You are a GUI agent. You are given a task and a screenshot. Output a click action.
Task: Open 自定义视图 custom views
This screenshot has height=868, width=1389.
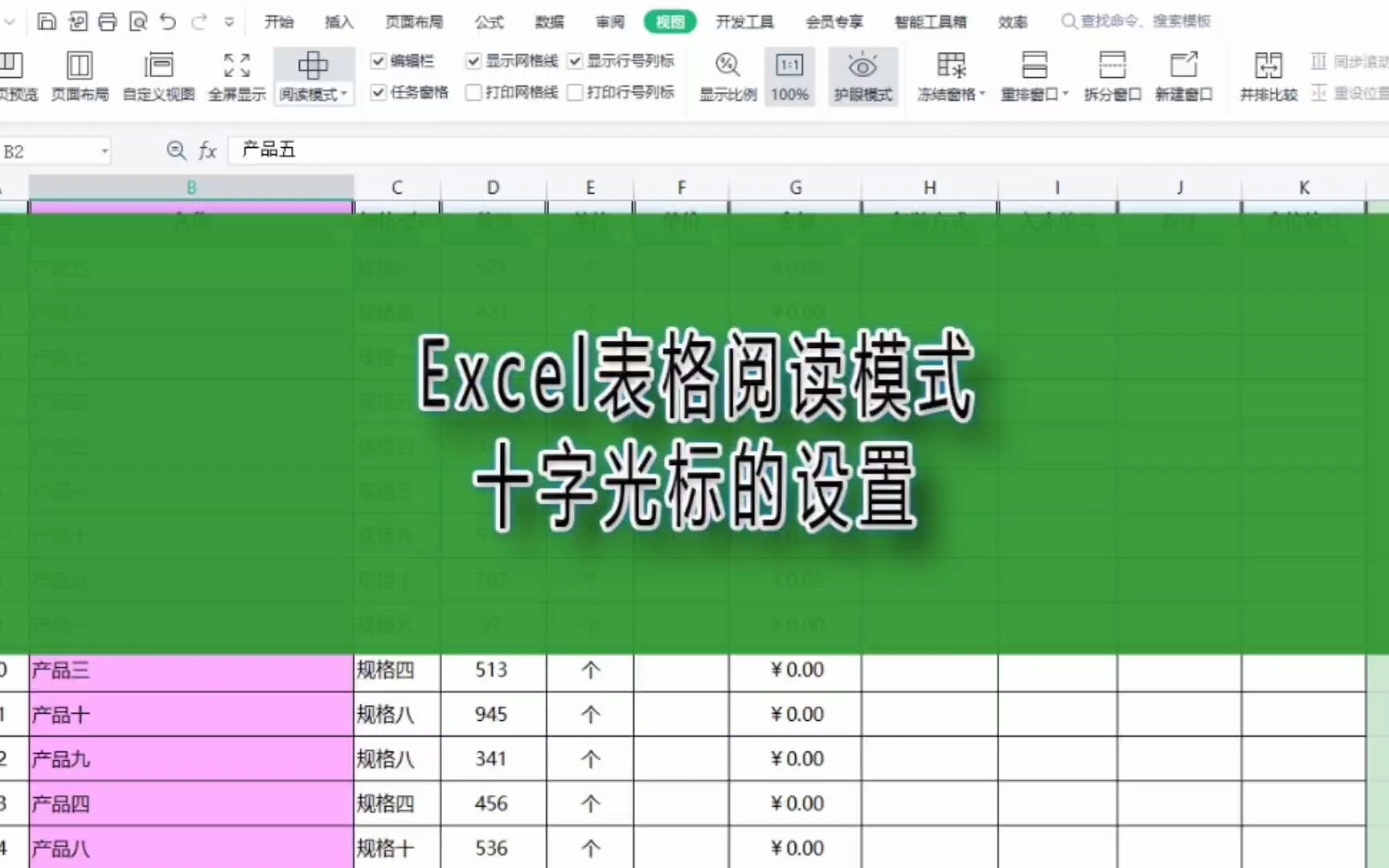coord(158,77)
